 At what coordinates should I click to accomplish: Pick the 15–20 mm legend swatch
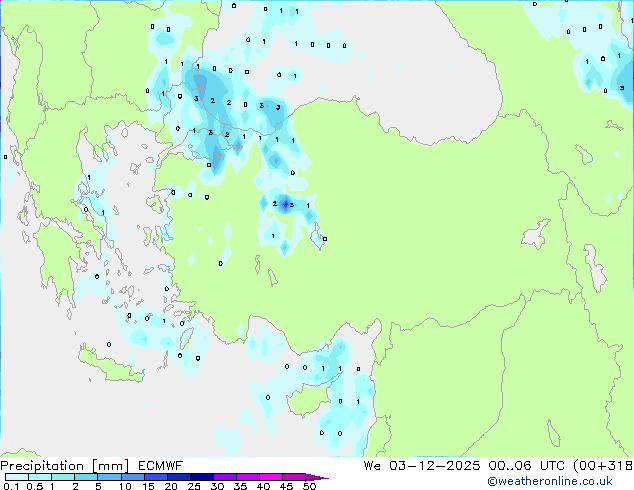tap(156, 477)
